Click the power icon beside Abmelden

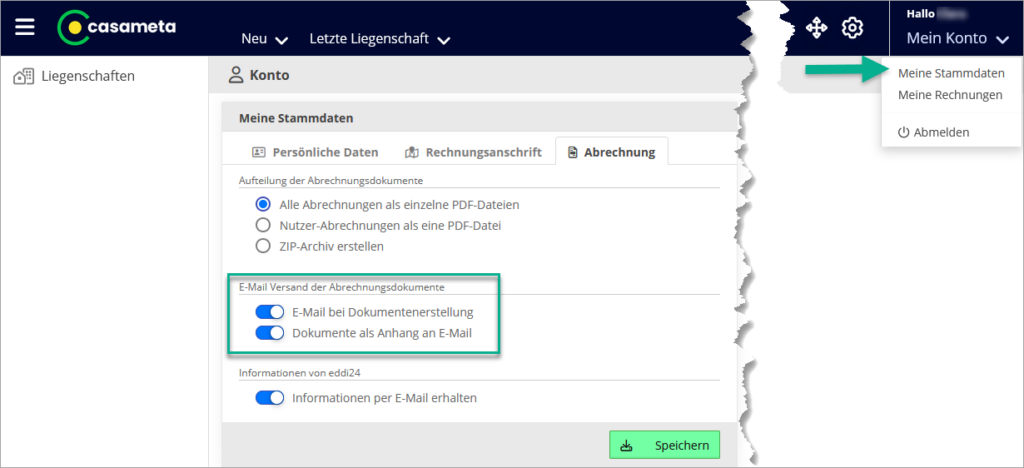[903, 132]
